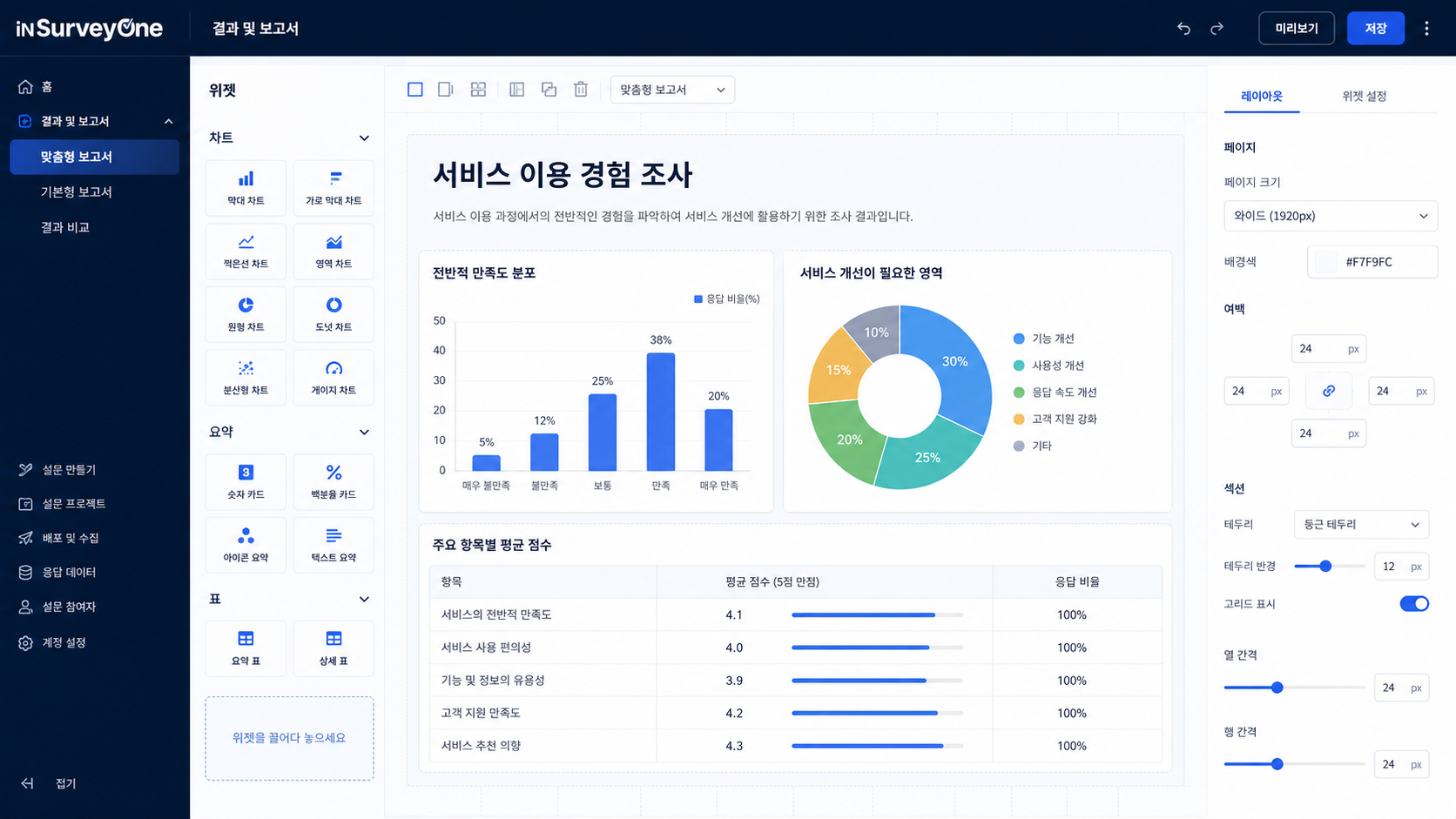Open the 페이지 크기 와이드 dropdown
The width and height of the screenshot is (1456, 819).
[1331, 216]
